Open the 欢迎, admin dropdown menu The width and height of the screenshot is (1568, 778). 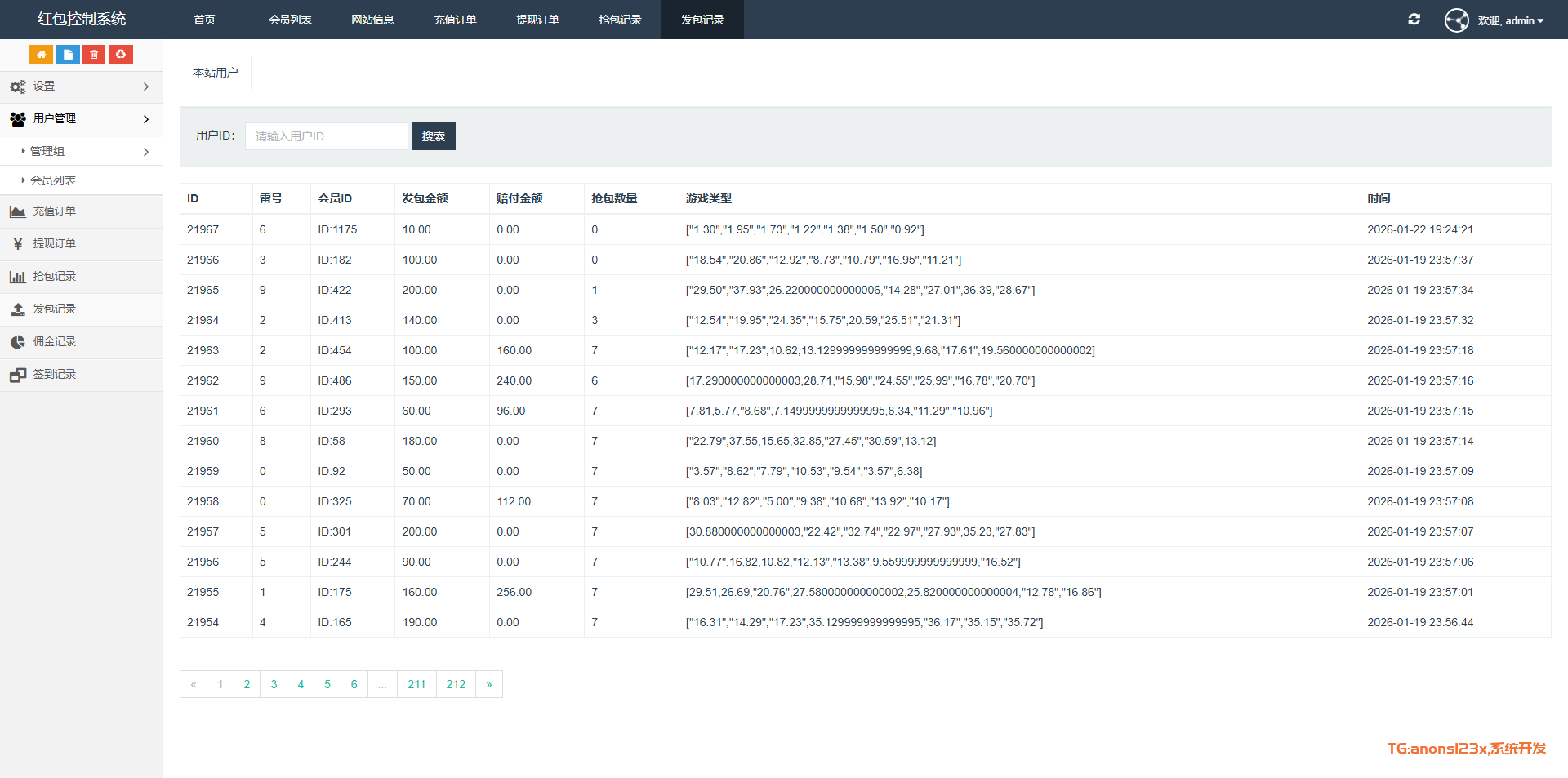pos(1510,20)
